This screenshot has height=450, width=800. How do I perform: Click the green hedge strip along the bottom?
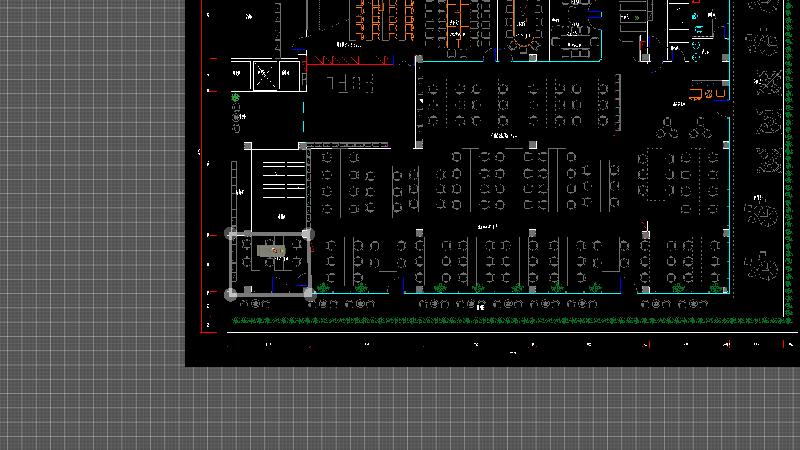point(500,322)
